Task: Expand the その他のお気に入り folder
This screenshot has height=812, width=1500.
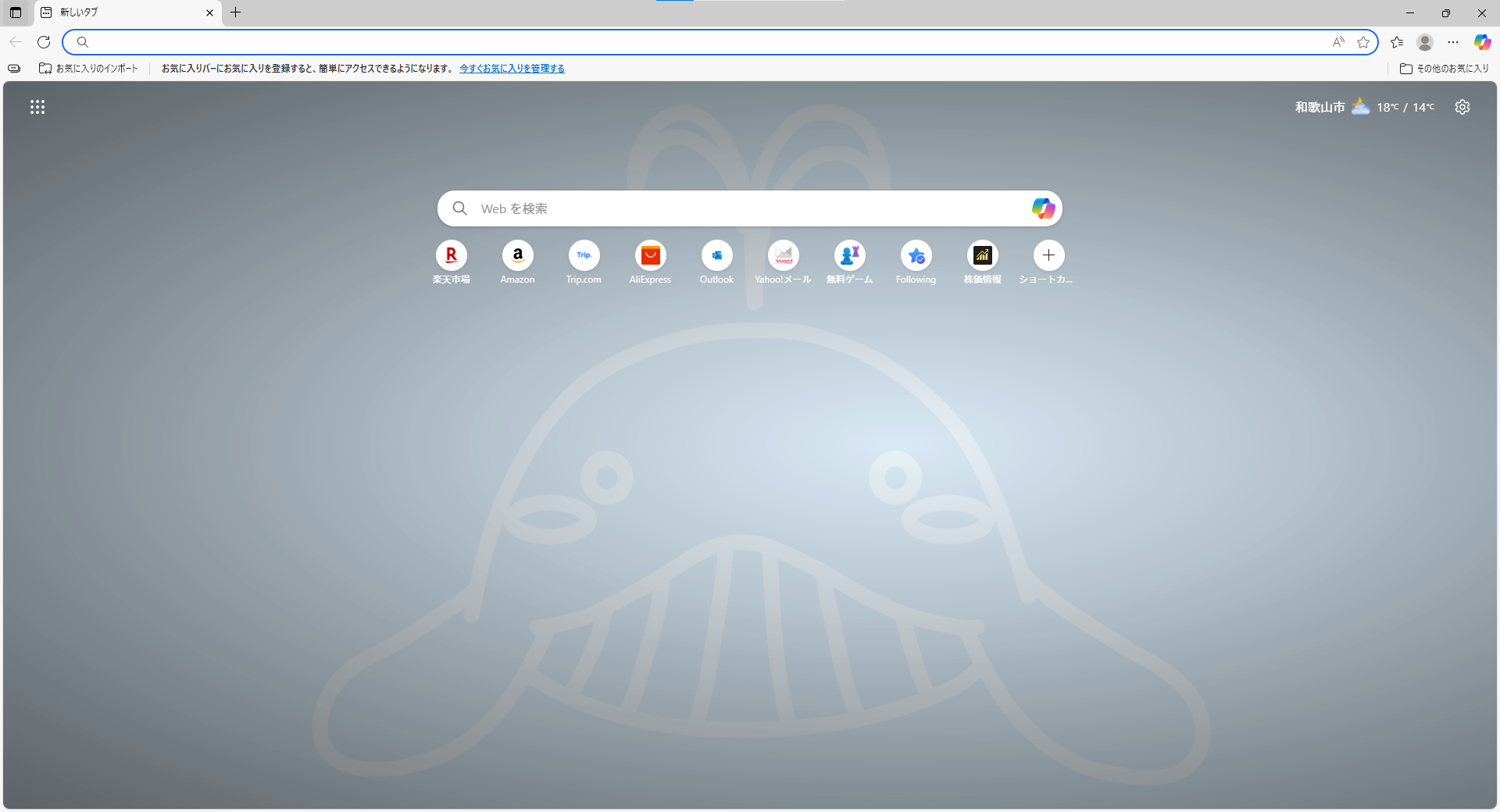Action: [x=1445, y=69]
